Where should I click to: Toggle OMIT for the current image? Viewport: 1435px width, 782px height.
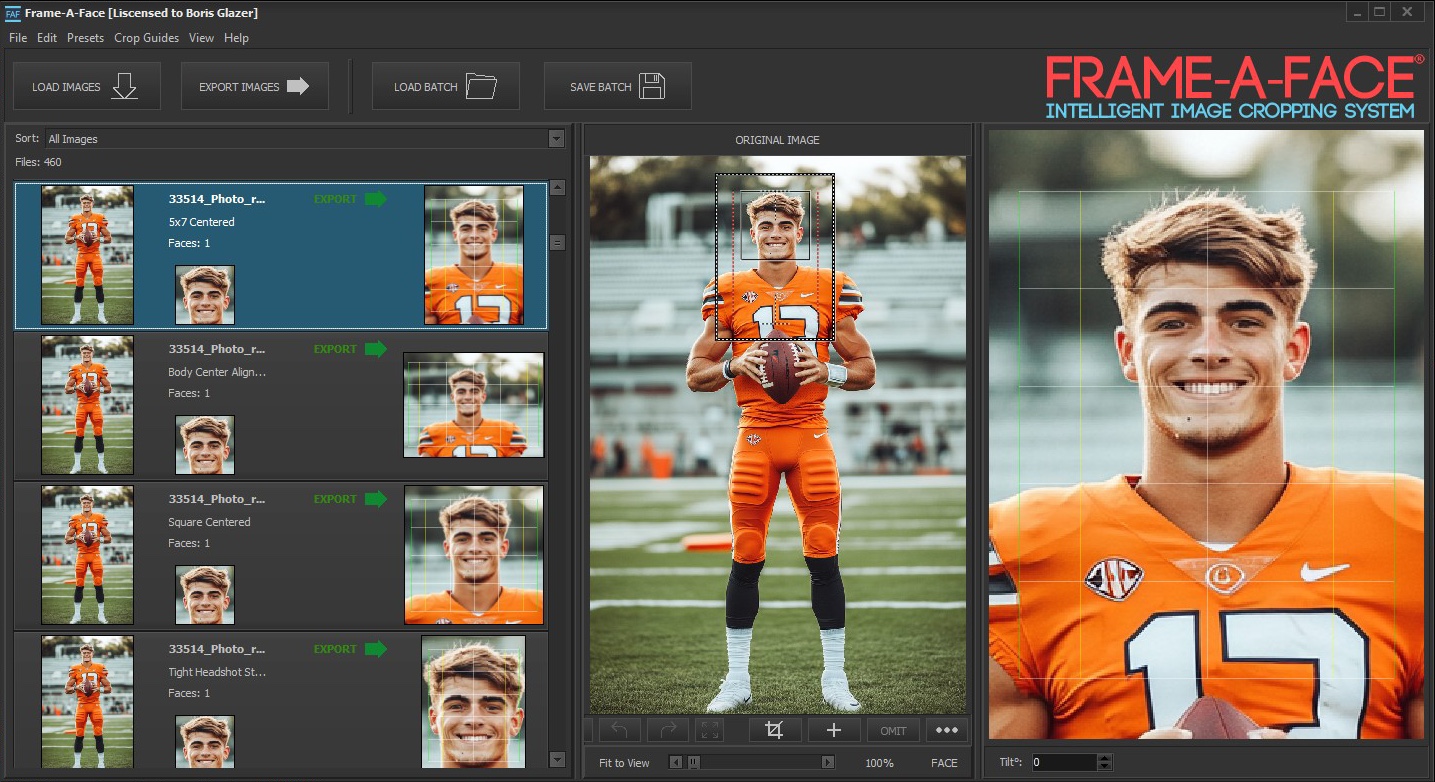[x=893, y=730]
